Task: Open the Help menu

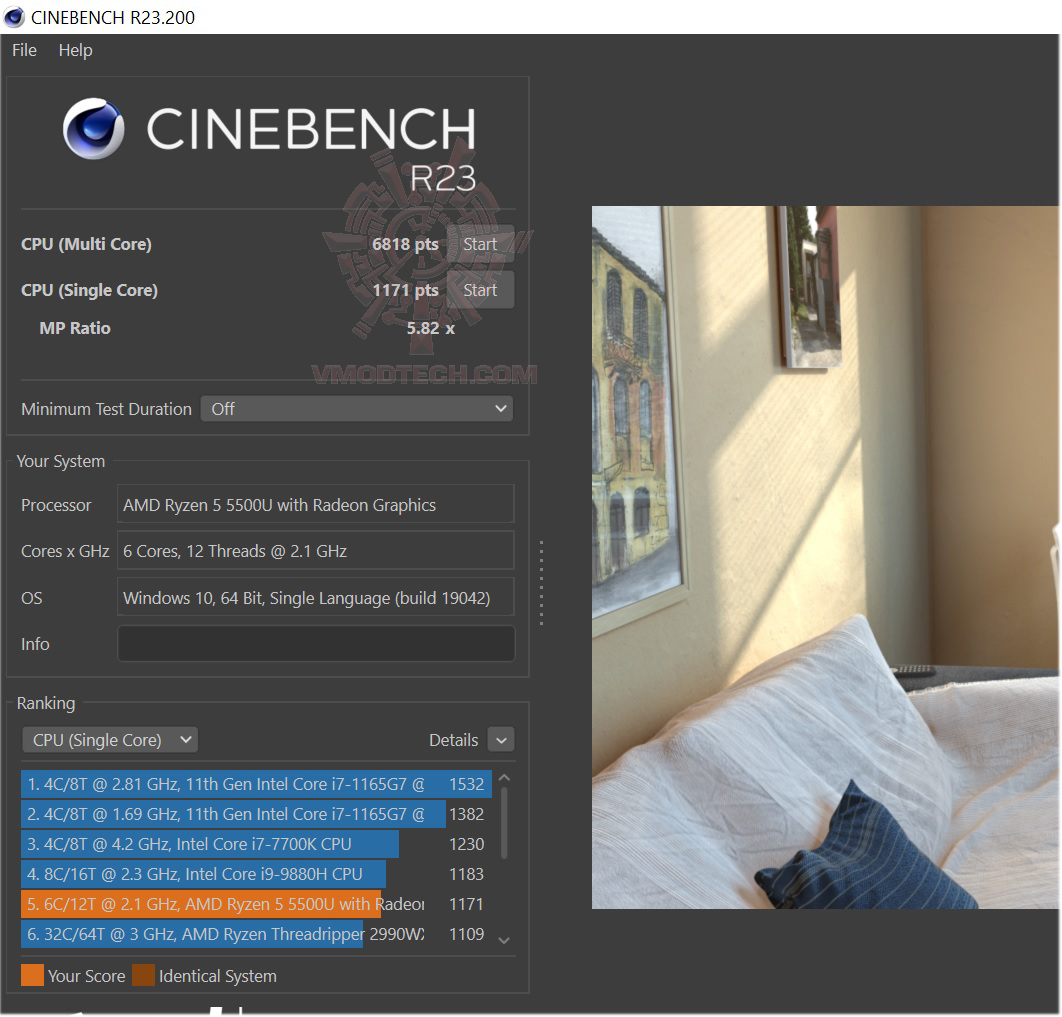Action: [75, 50]
